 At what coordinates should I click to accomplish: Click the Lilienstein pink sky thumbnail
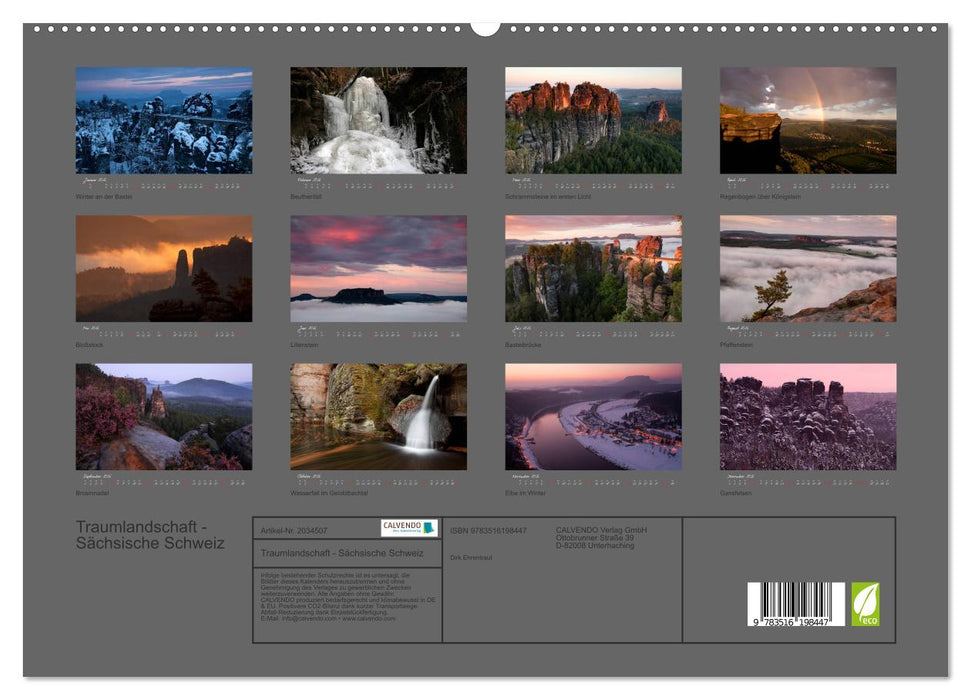[378, 268]
